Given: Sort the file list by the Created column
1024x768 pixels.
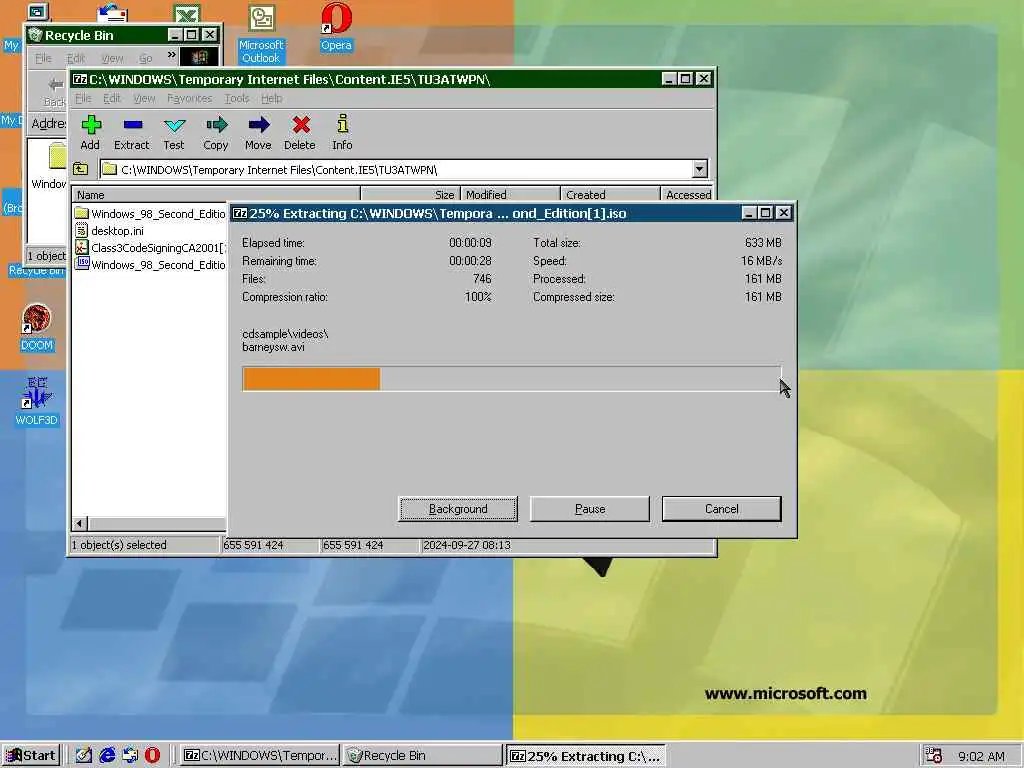Looking at the screenshot, I should pos(610,194).
